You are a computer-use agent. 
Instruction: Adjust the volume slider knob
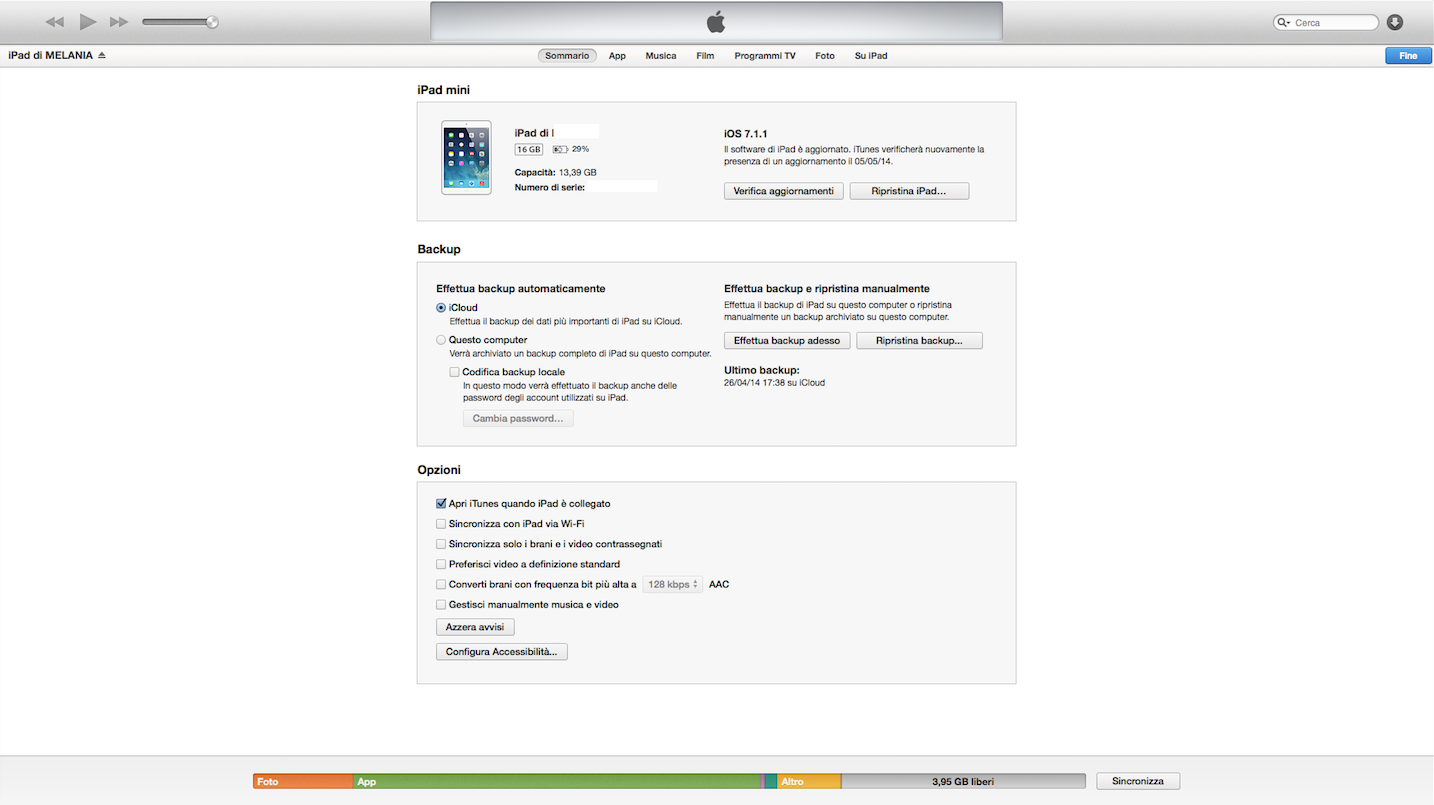click(212, 22)
